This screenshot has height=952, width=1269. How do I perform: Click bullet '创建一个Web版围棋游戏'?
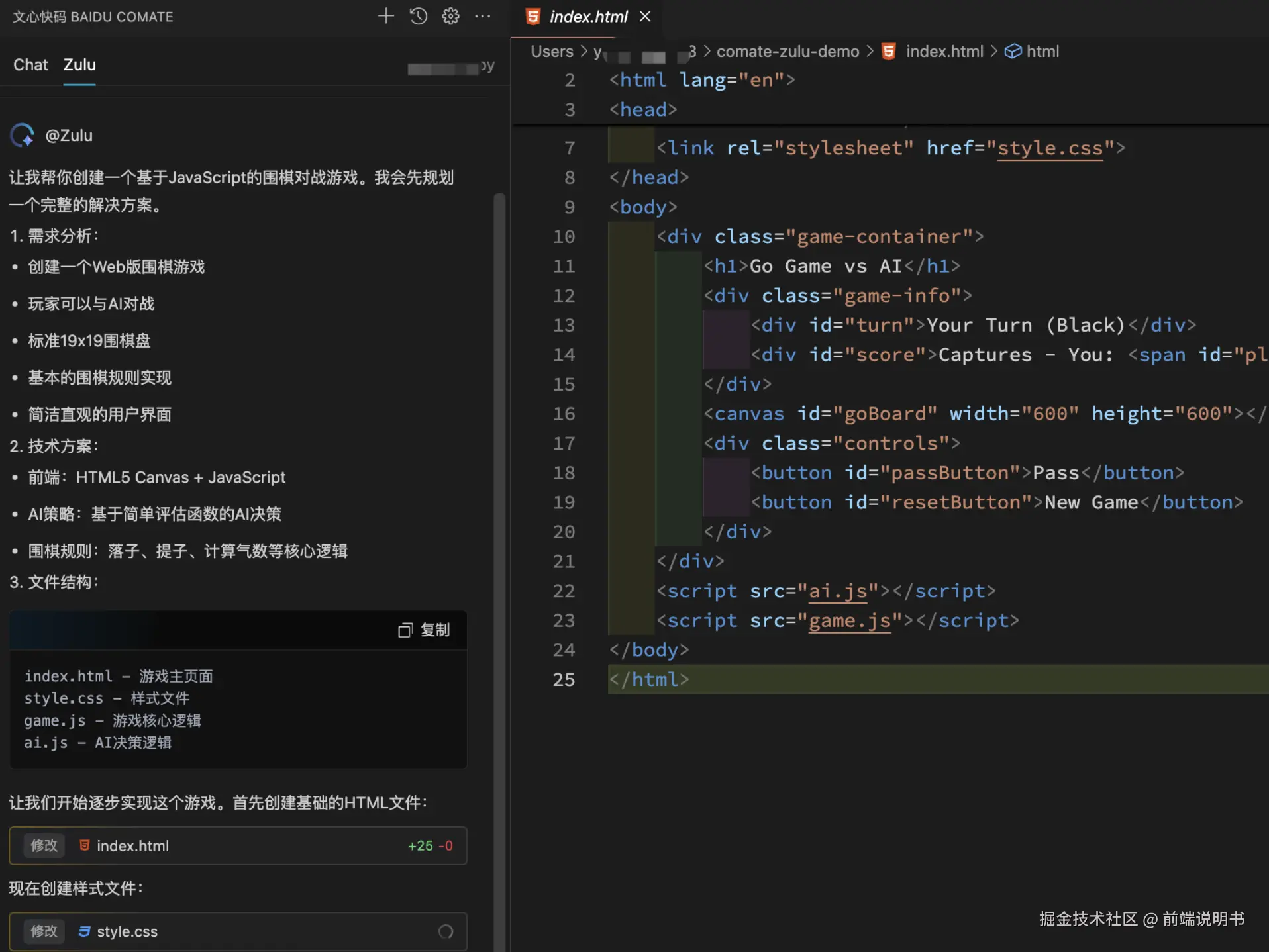click(x=117, y=267)
